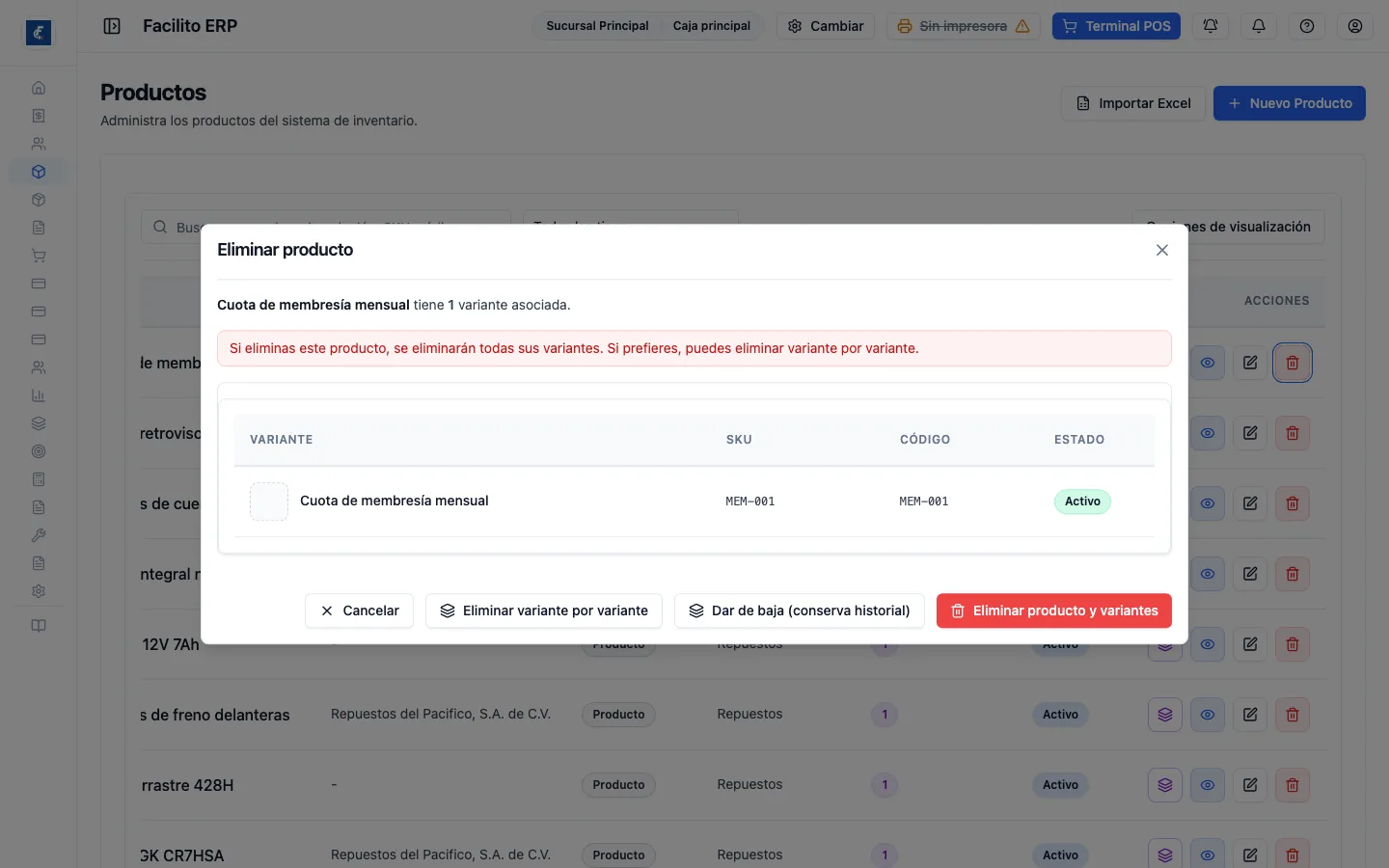Image resolution: width=1389 pixels, height=868 pixels.
Task: Show details eye icon for freno delanteras row
Action: 1208,715
